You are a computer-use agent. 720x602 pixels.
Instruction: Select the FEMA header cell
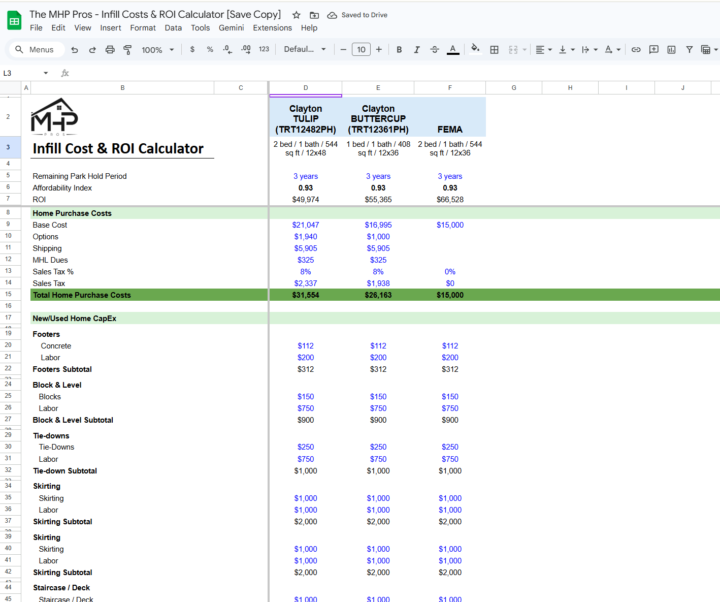pyautogui.click(x=450, y=118)
